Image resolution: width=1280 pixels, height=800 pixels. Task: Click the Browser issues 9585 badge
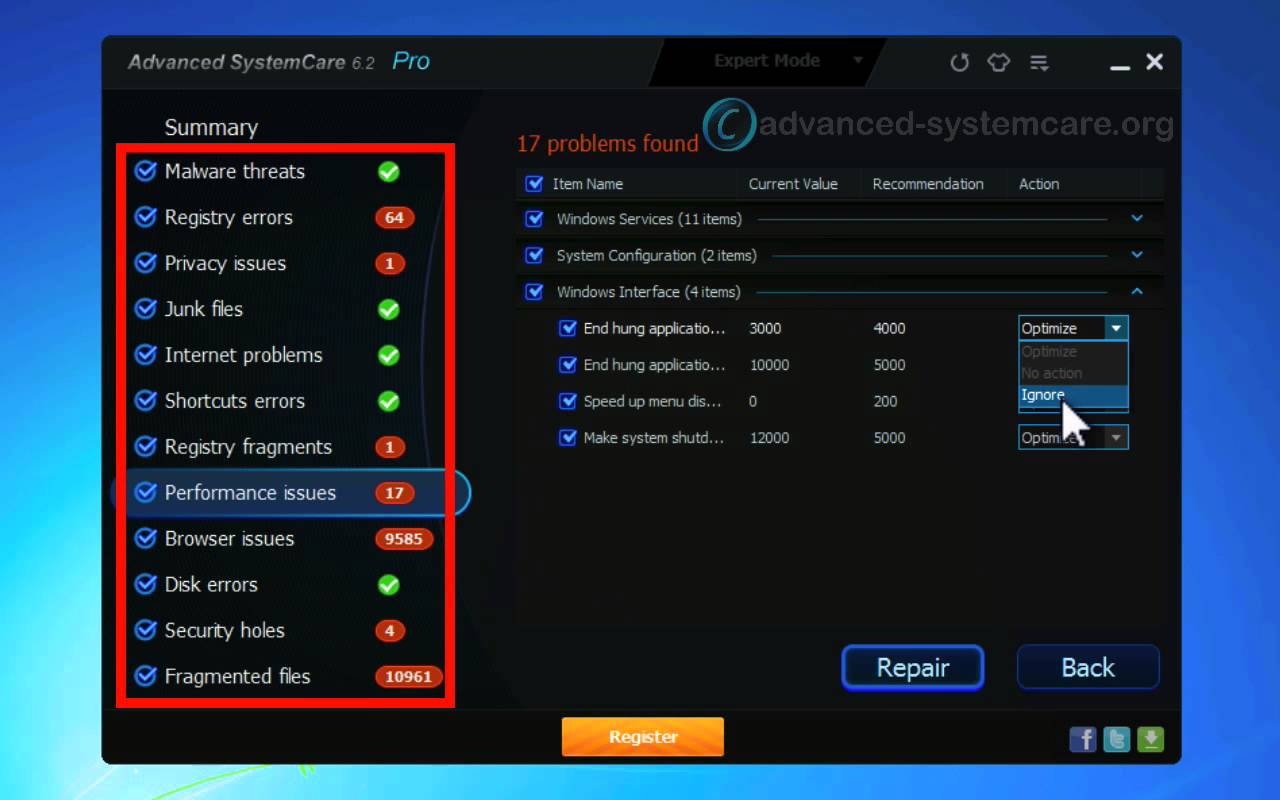coord(404,539)
